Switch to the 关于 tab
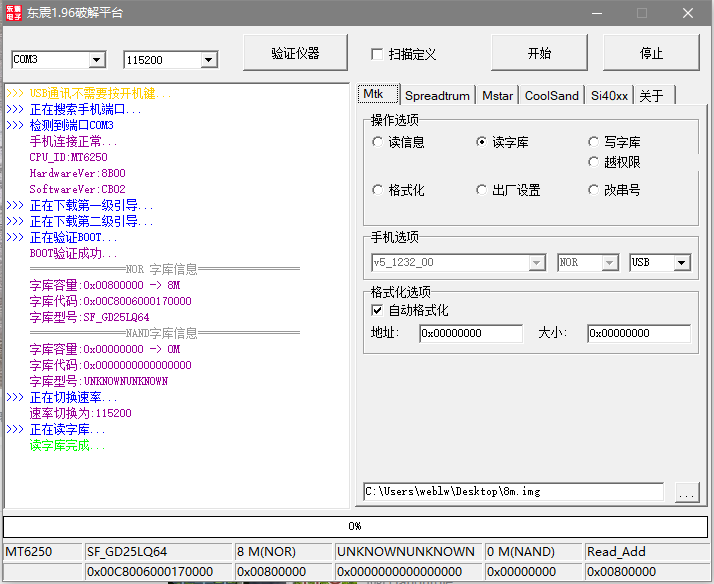 pyautogui.click(x=651, y=96)
